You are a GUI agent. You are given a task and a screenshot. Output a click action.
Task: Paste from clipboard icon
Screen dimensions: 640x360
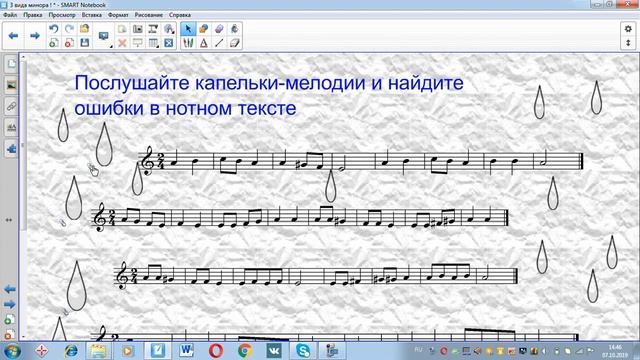point(122,29)
